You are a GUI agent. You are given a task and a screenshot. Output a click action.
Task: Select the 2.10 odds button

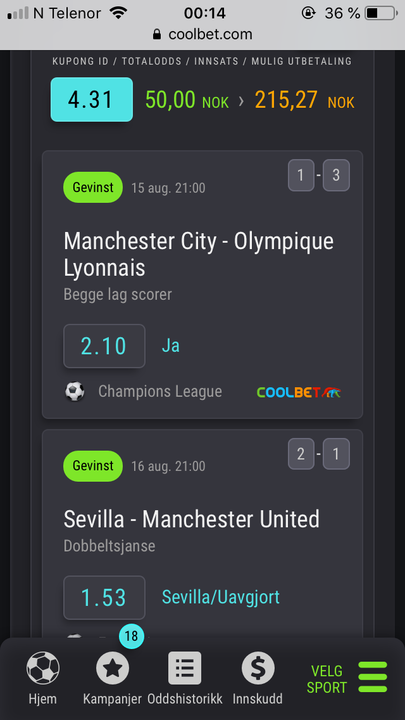(104, 346)
